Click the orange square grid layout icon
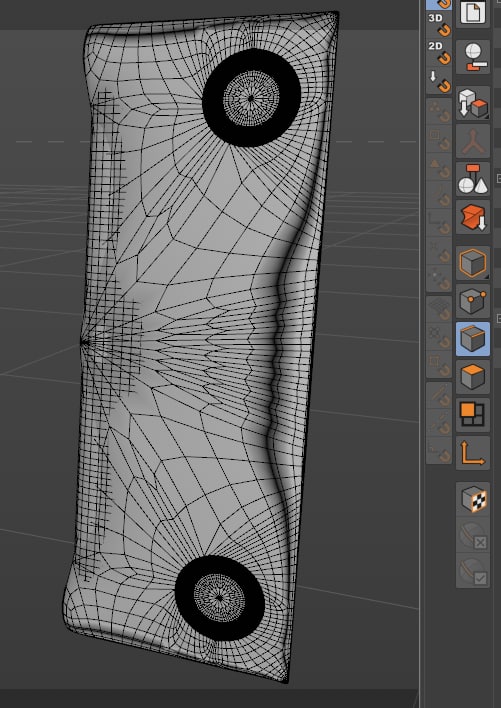Image resolution: width=501 pixels, height=708 pixels. pyautogui.click(x=473, y=415)
